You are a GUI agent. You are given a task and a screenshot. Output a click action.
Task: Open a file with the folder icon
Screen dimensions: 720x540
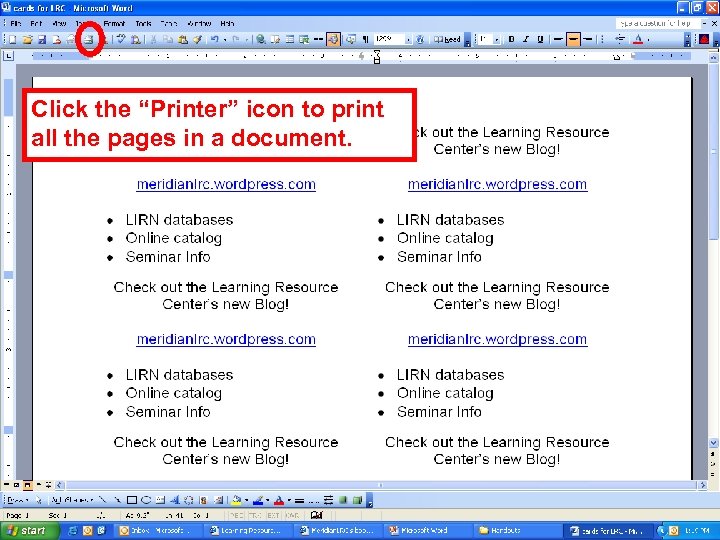[x=27, y=39]
